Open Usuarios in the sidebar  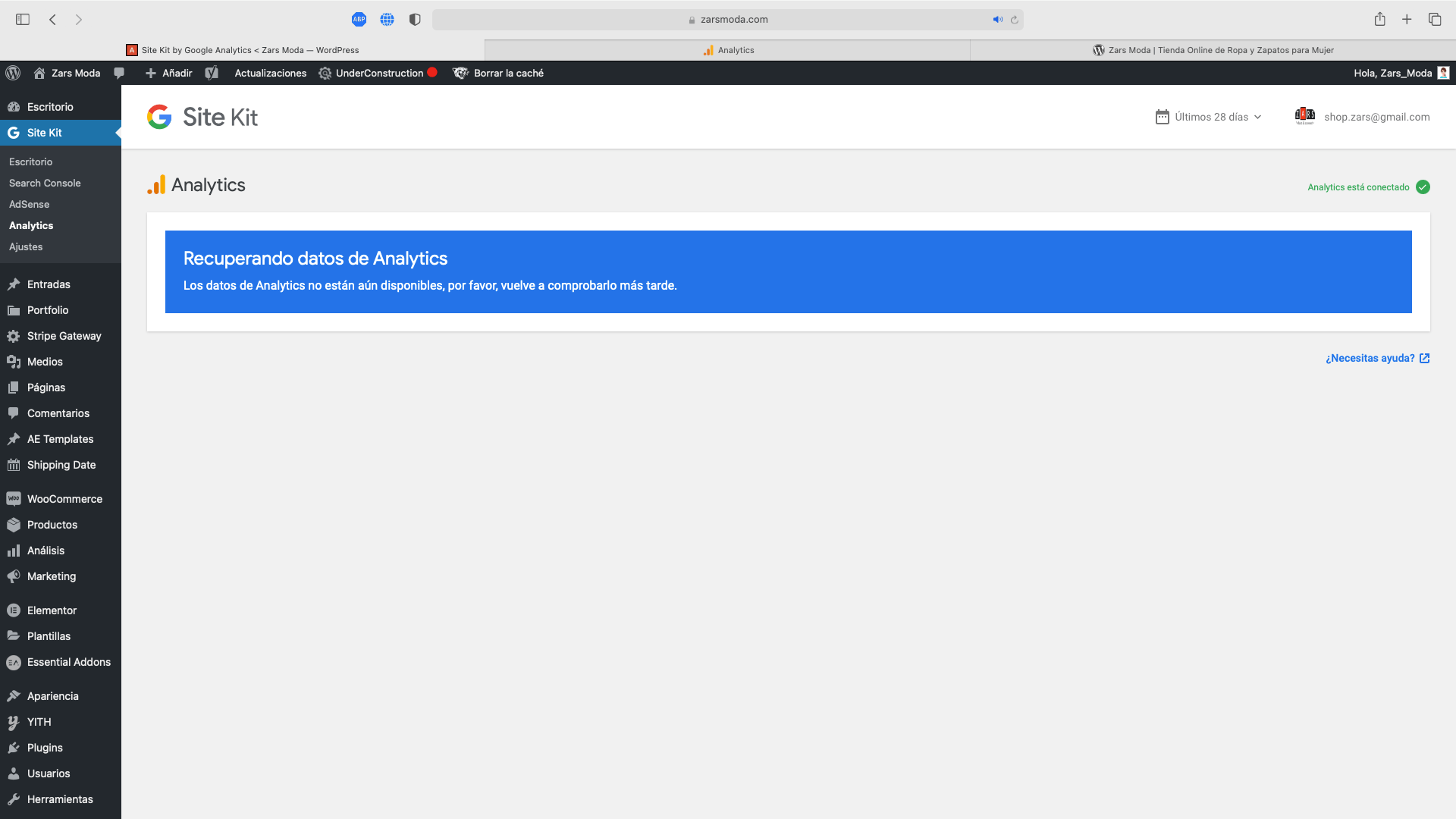point(61,773)
